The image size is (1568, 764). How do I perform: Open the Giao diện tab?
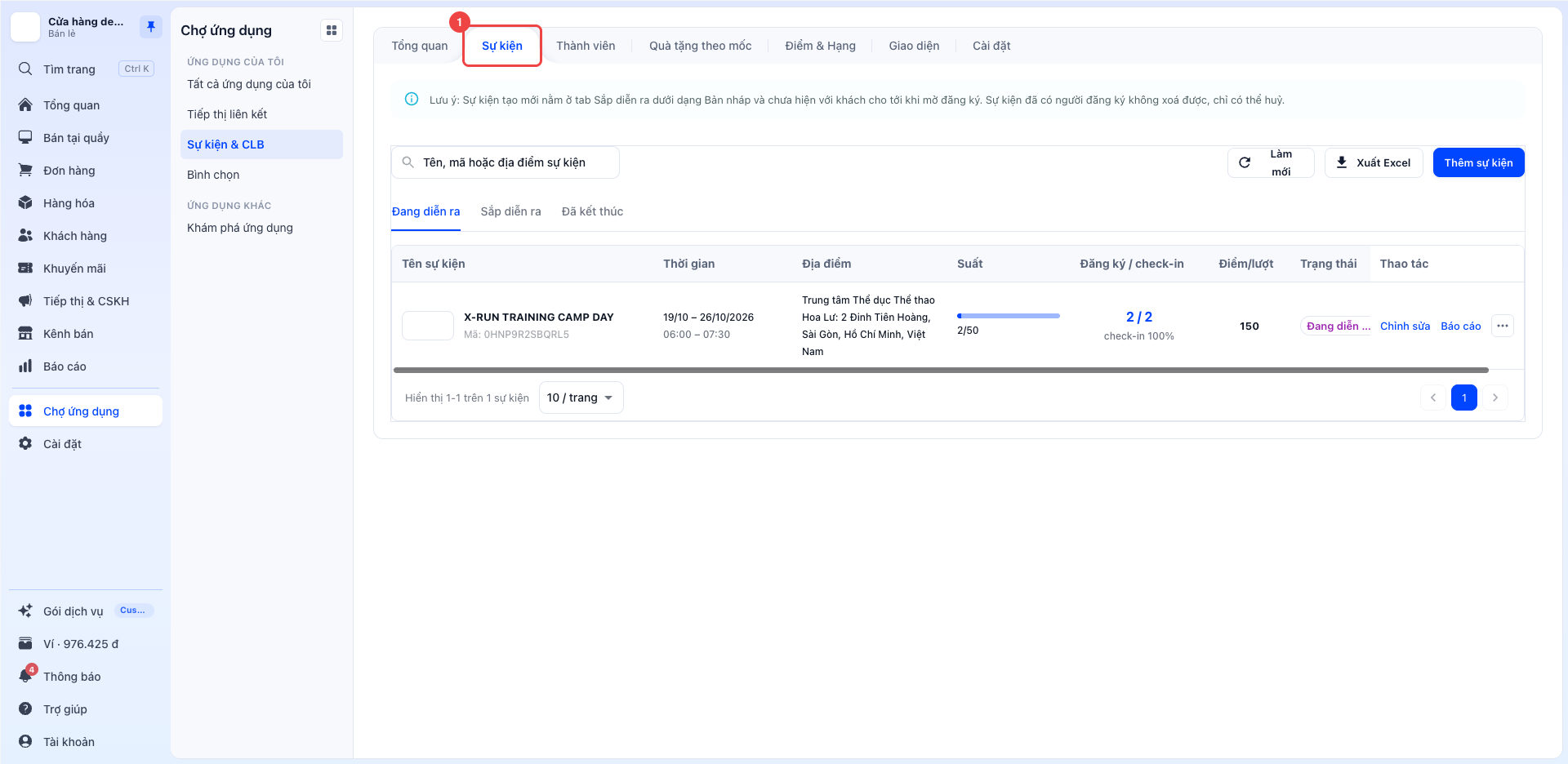tap(914, 46)
